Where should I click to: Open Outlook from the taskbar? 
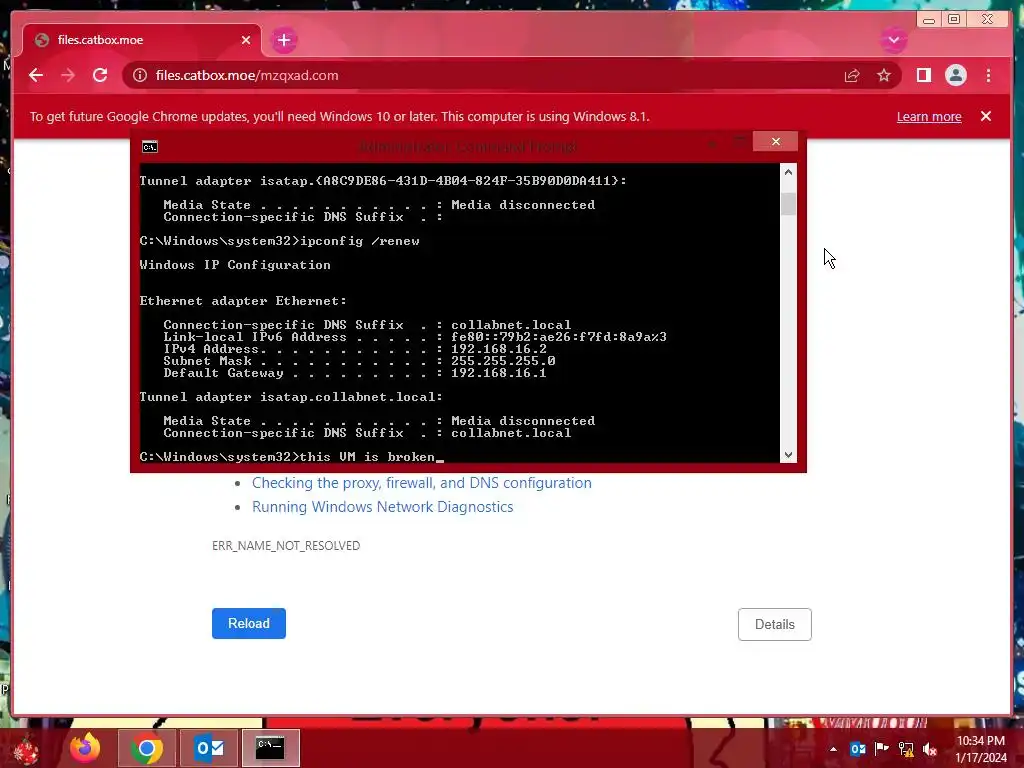tap(209, 748)
